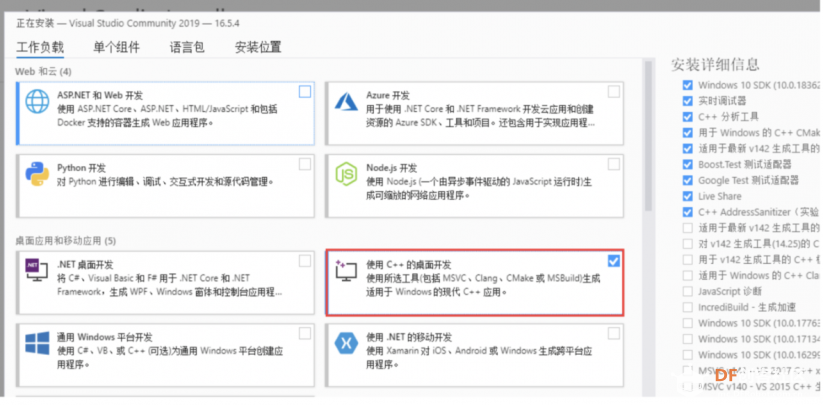Check 适用于 Windows 的 C++ Clang component
The image size is (823, 405).
tap(688, 275)
